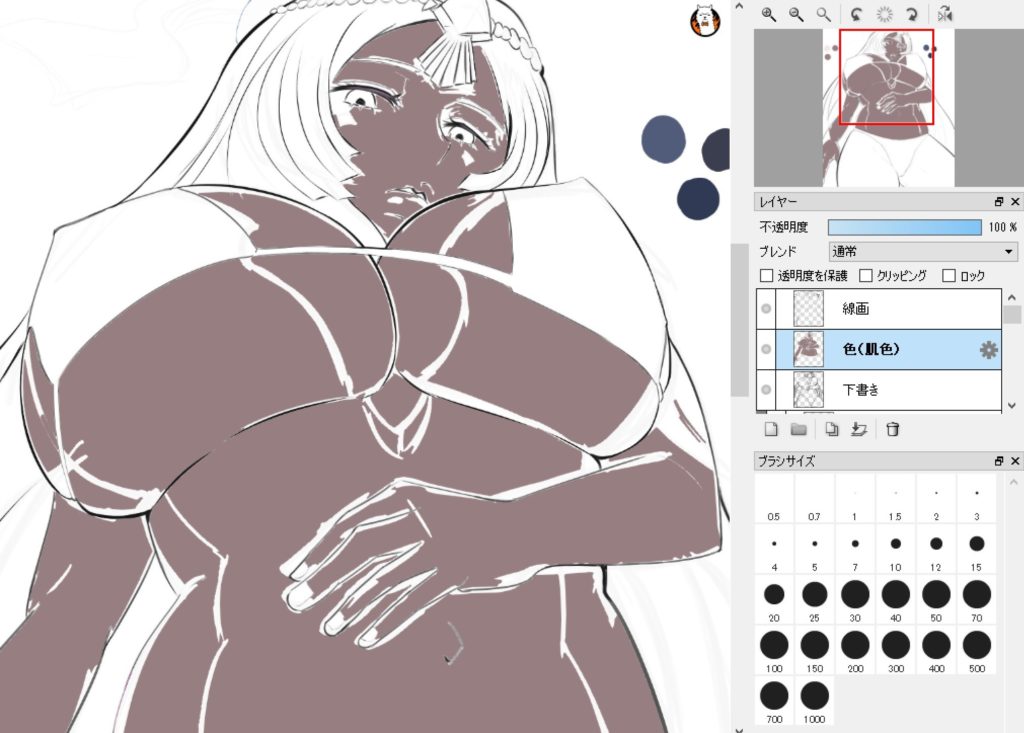Hide the 線画 layer
The width and height of the screenshot is (1024, 733).
pos(766,310)
